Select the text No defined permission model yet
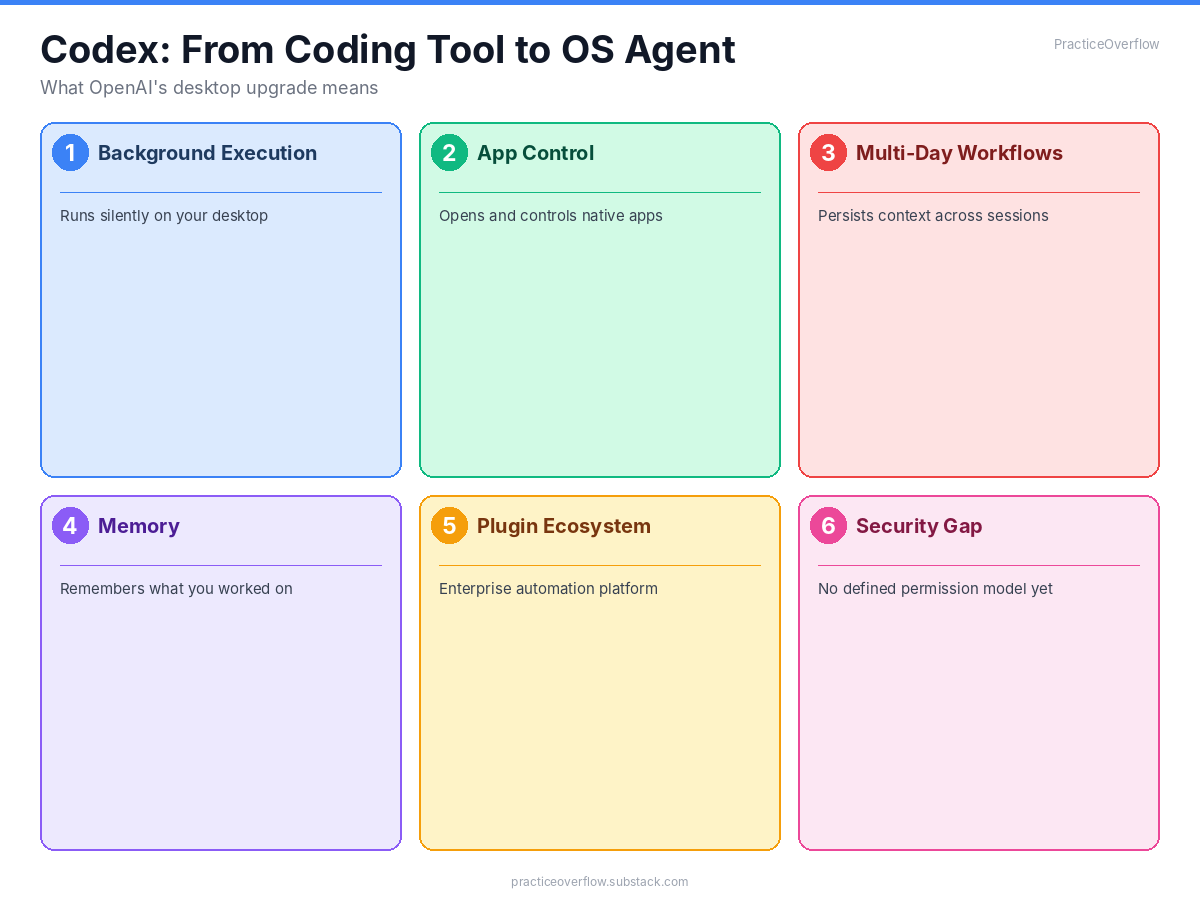Viewport: 1200px width, 900px height. [x=935, y=589]
